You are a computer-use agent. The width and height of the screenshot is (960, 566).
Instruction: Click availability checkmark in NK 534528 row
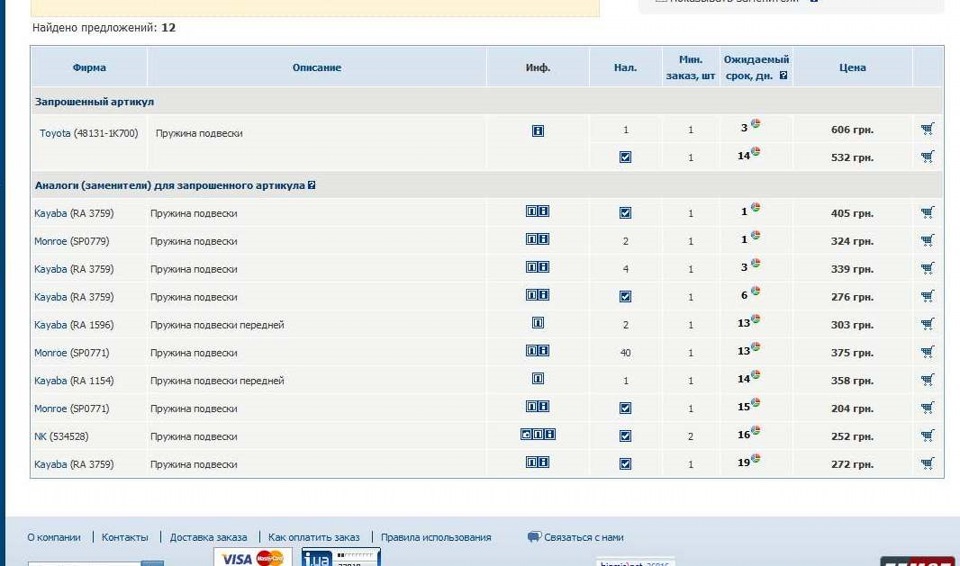pyautogui.click(x=625, y=436)
